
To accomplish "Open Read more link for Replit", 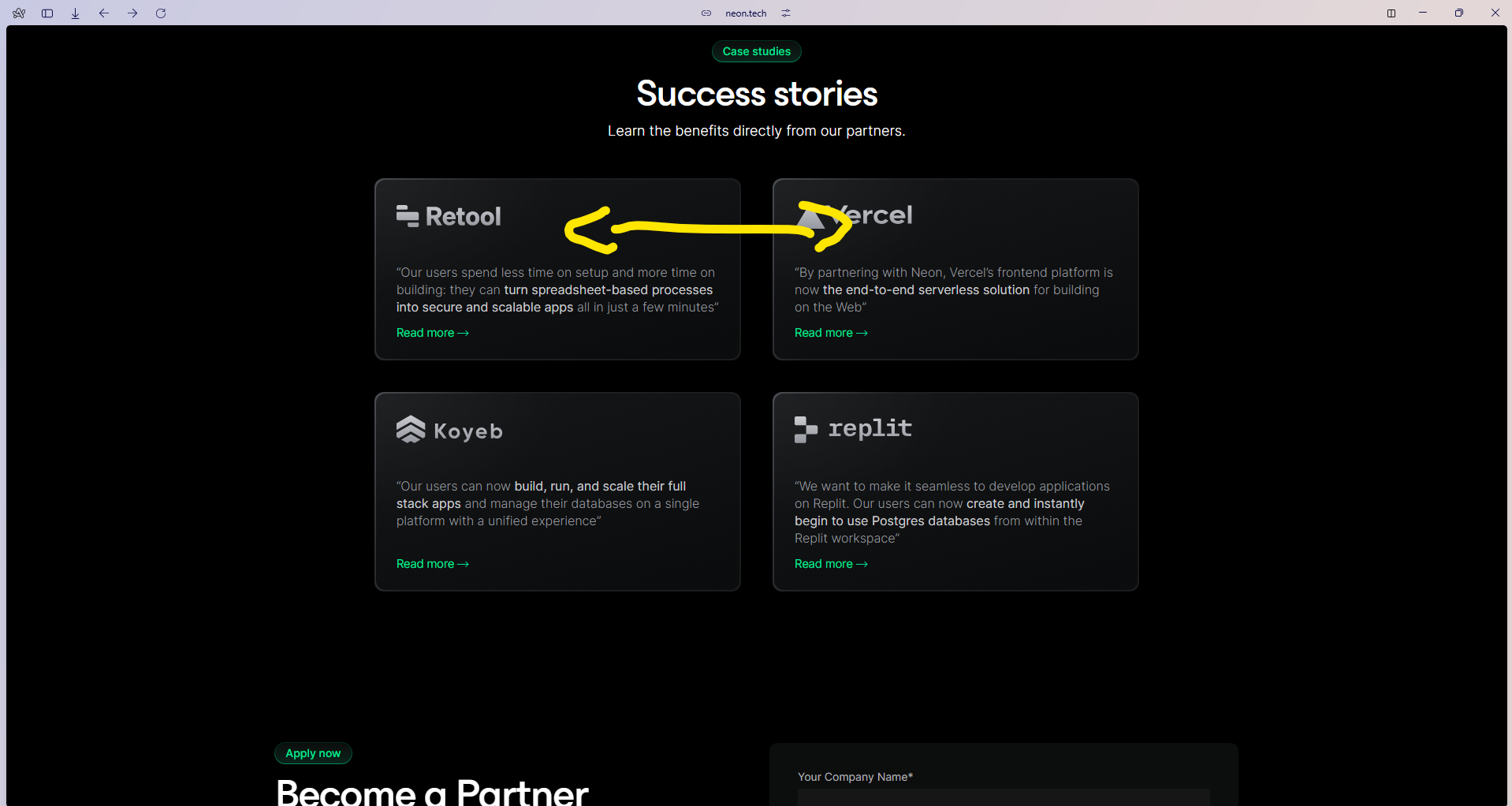I will tap(831, 564).
